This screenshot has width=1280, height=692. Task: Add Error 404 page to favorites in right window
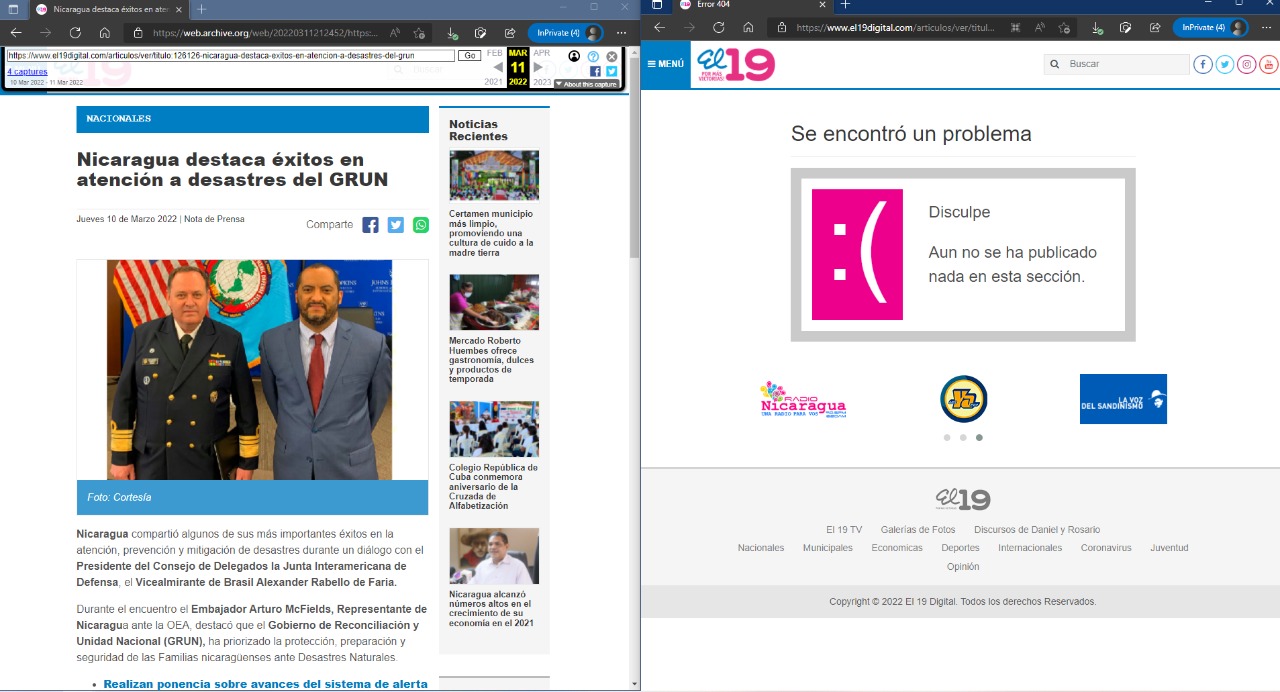[1064, 27]
